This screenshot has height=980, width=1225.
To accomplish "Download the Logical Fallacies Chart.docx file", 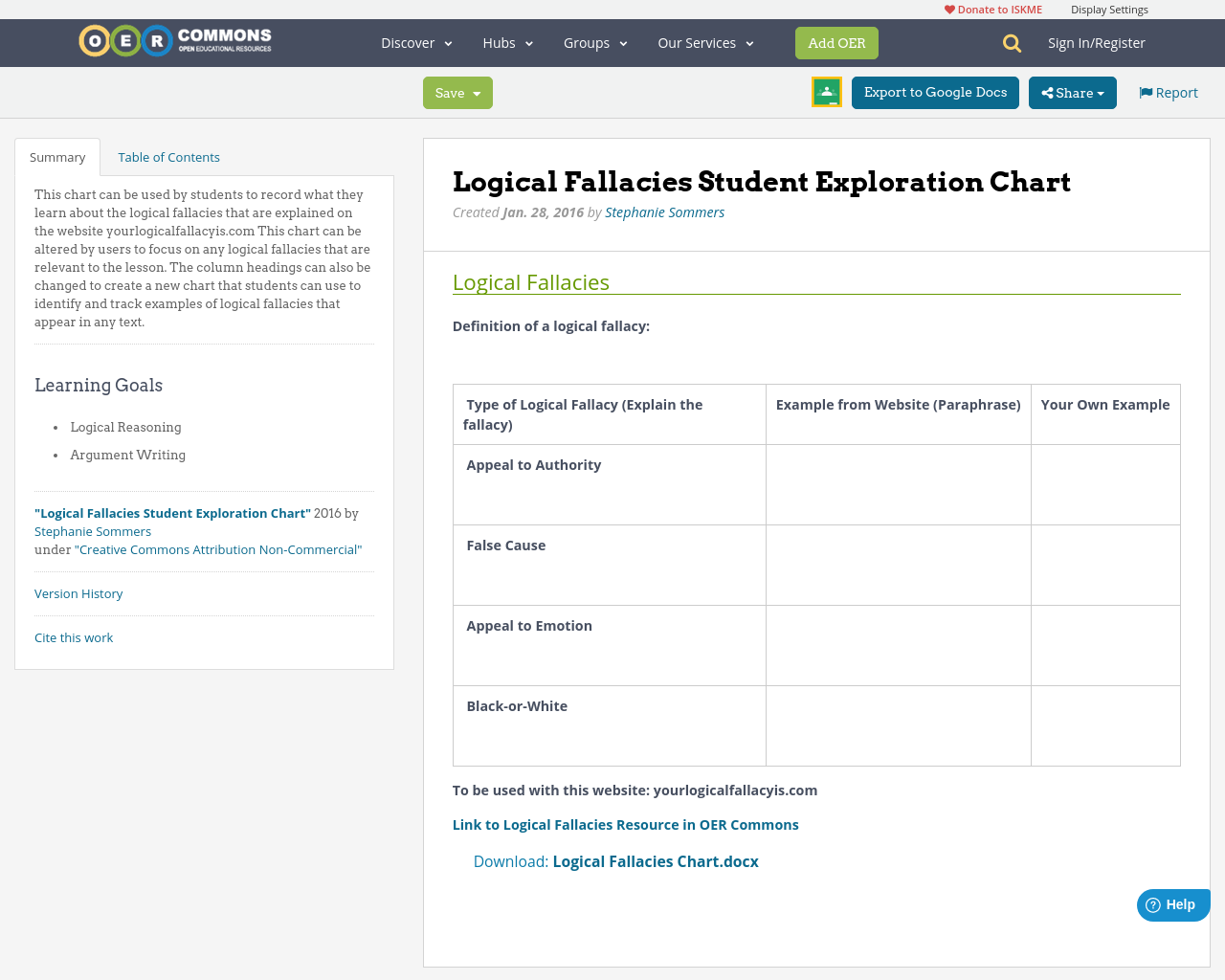I will point(656,860).
